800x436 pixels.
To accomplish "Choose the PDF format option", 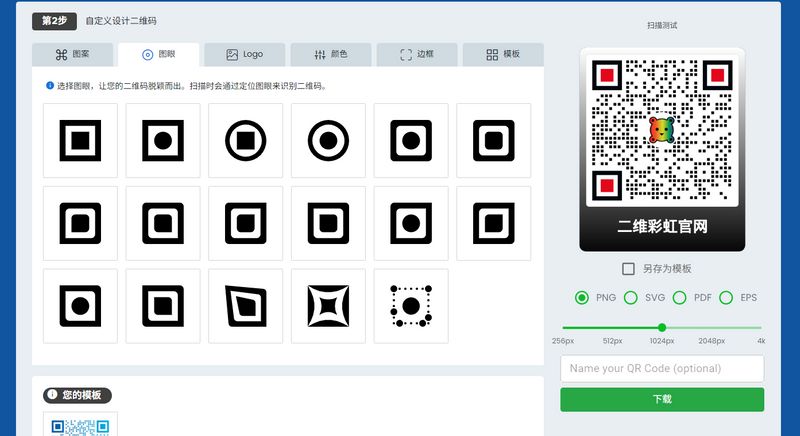I will (x=680, y=298).
